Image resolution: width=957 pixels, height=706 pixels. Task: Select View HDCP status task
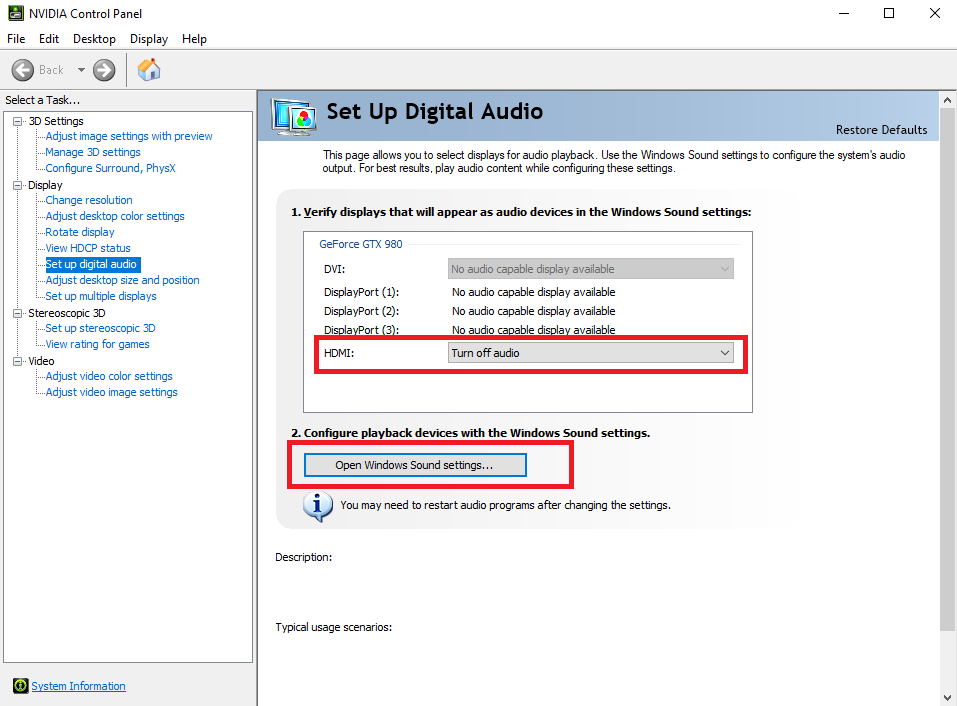click(88, 248)
